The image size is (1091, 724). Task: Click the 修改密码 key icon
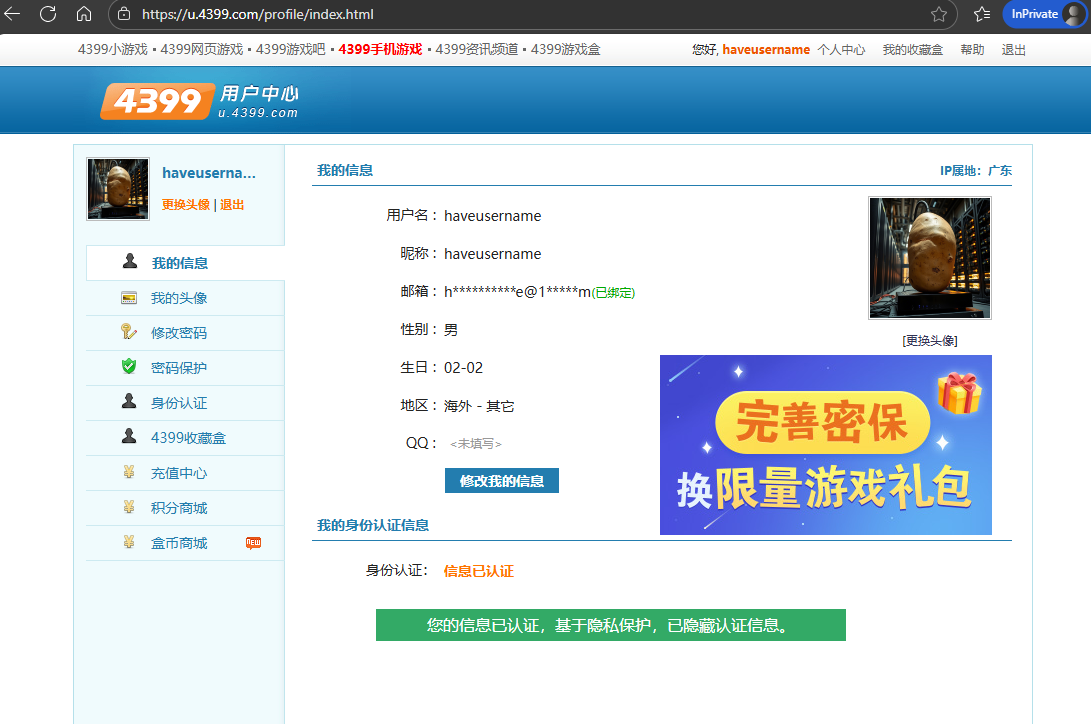(129, 332)
